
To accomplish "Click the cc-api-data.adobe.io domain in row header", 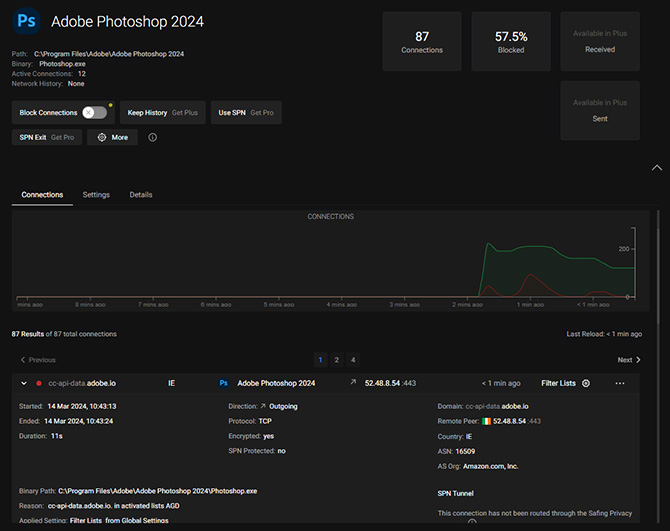I will 82,383.
